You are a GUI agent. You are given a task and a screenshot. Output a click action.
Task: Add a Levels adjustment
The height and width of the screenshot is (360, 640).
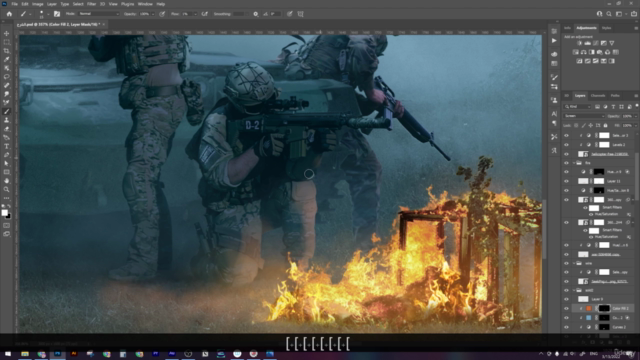(x=587, y=43)
